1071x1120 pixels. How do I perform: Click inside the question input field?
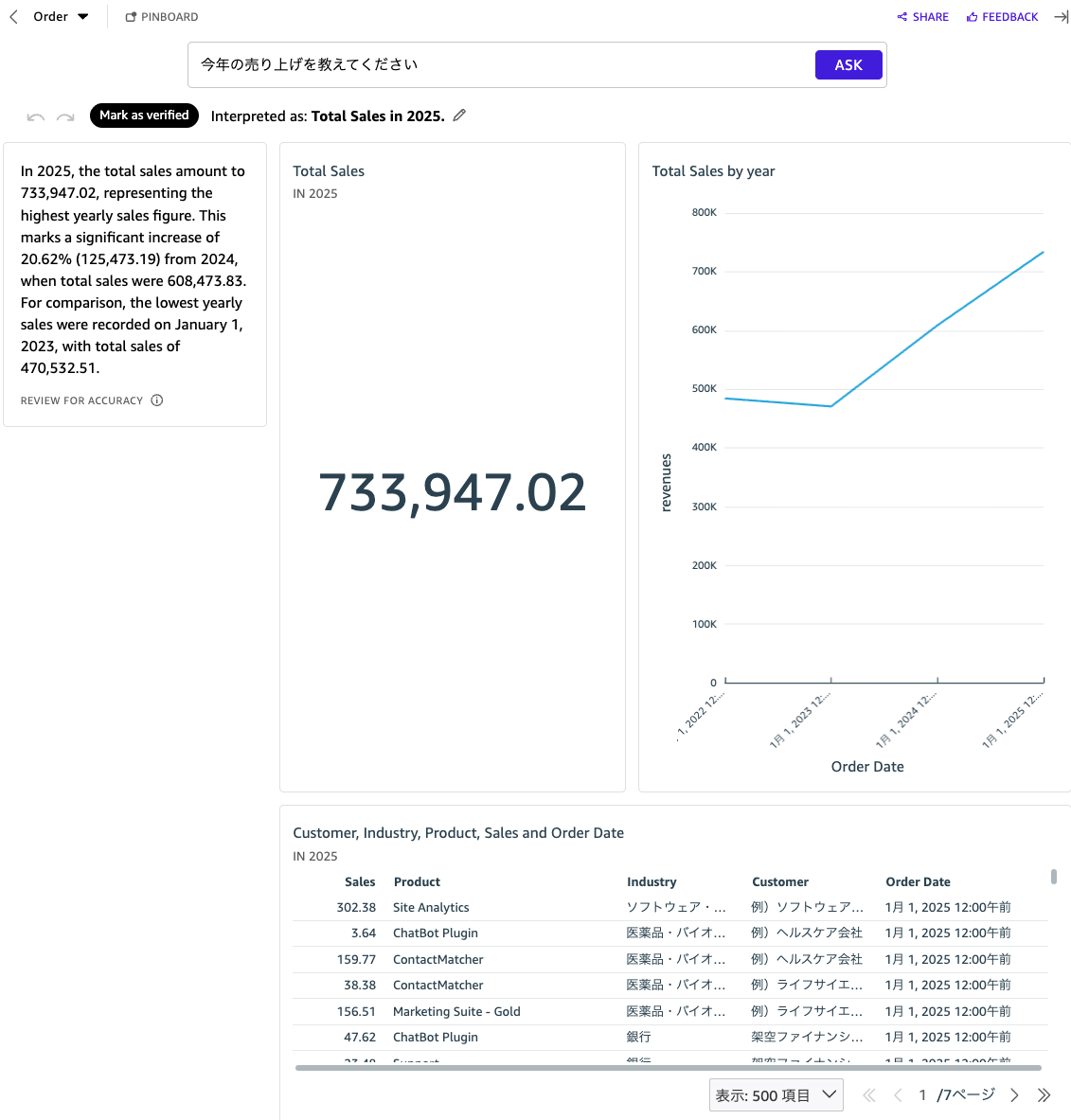click(473, 64)
